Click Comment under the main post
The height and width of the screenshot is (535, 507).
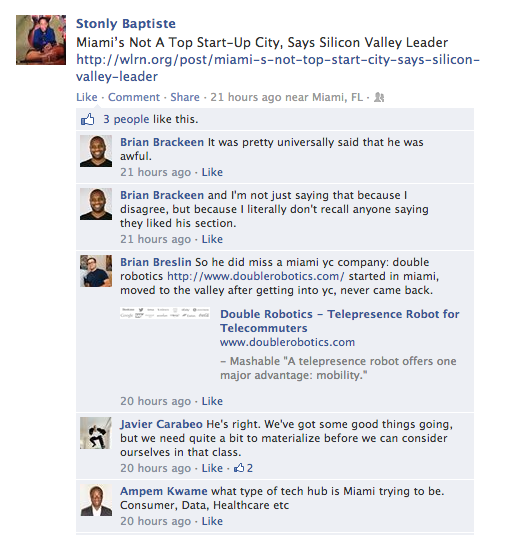(x=134, y=97)
